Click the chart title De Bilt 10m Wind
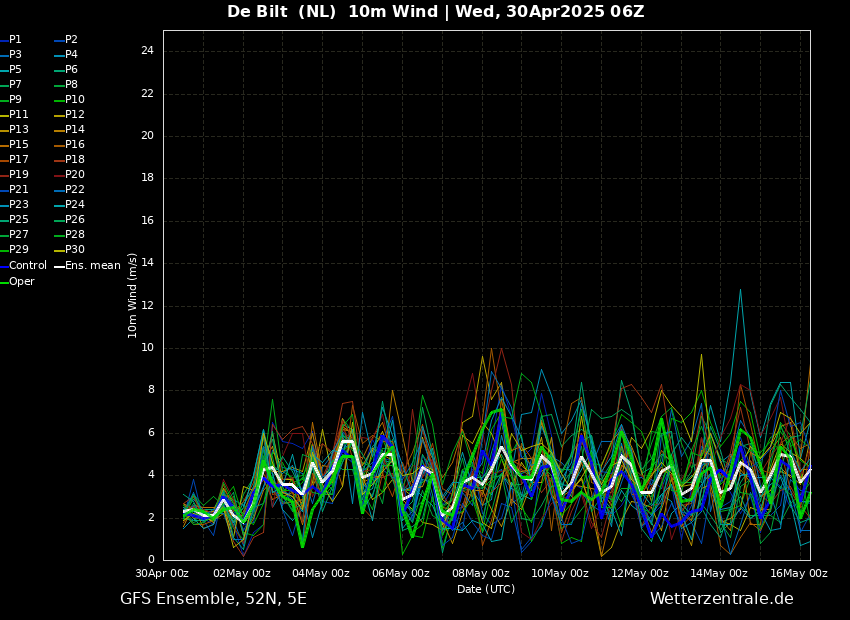850x620 pixels. 435,12
